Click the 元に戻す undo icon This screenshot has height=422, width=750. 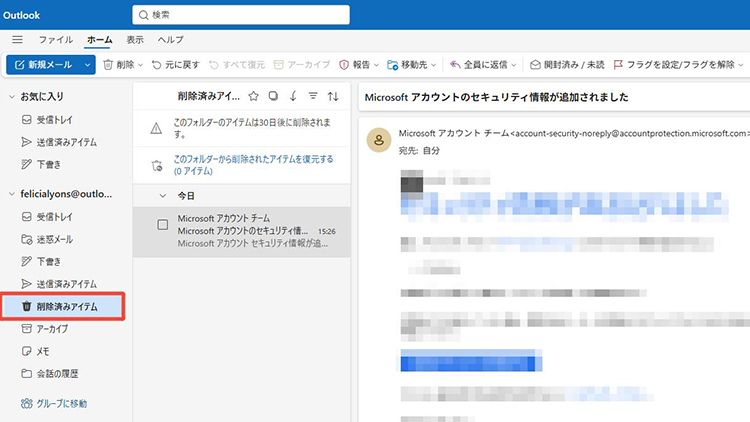pyautogui.click(x=156, y=65)
